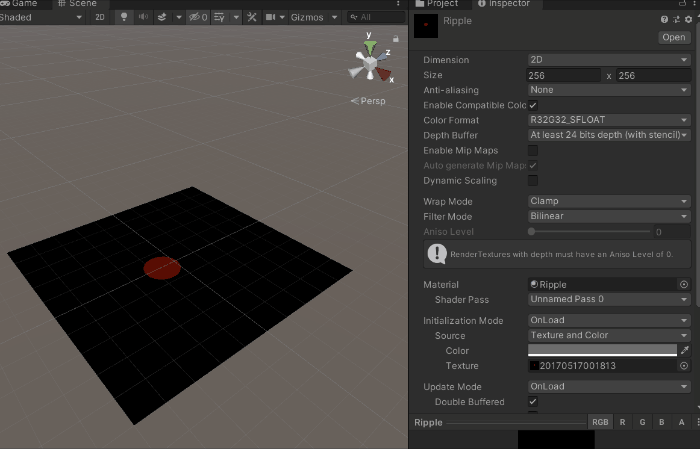Toggle scene effects icon
Screen dimensions: 700x449
(x=162, y=17)
